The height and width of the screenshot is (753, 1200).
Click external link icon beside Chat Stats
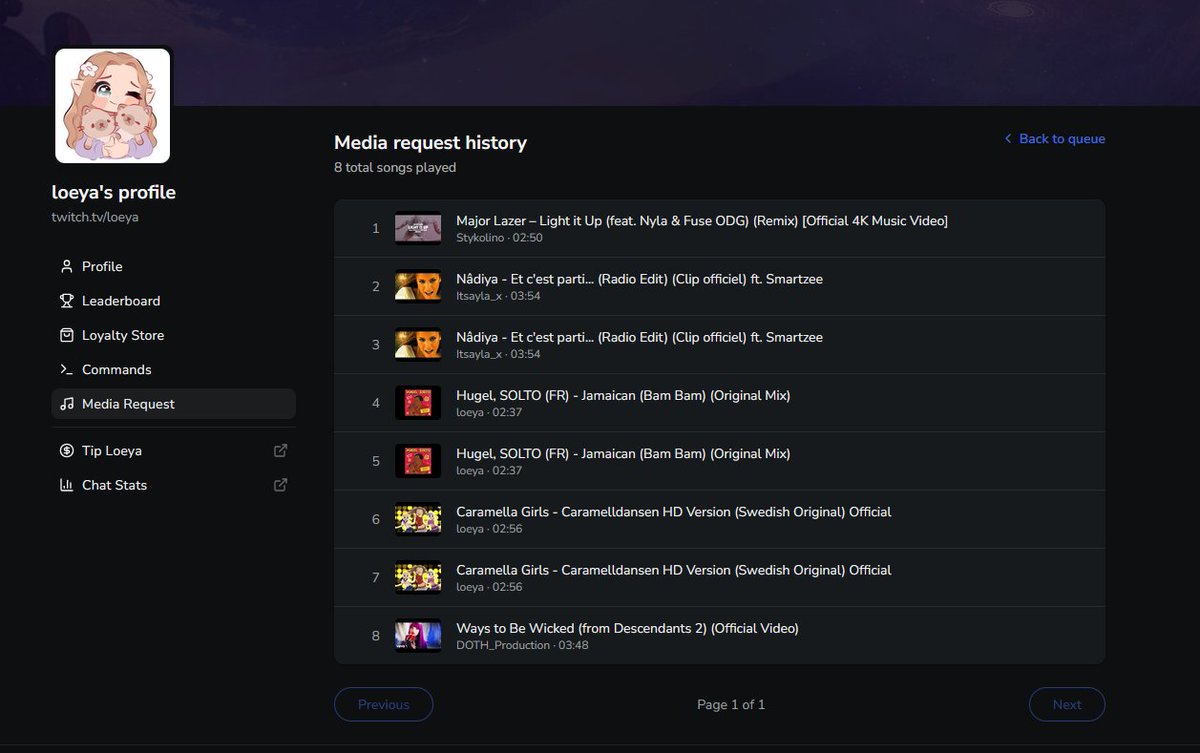281,485
